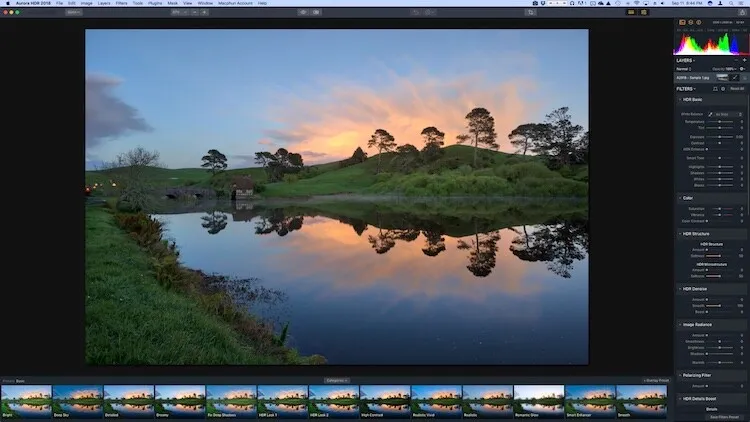Adjust the Exposure slider
Image resolution: width=750 pixels, height=422 pixels.
point(722,137)
